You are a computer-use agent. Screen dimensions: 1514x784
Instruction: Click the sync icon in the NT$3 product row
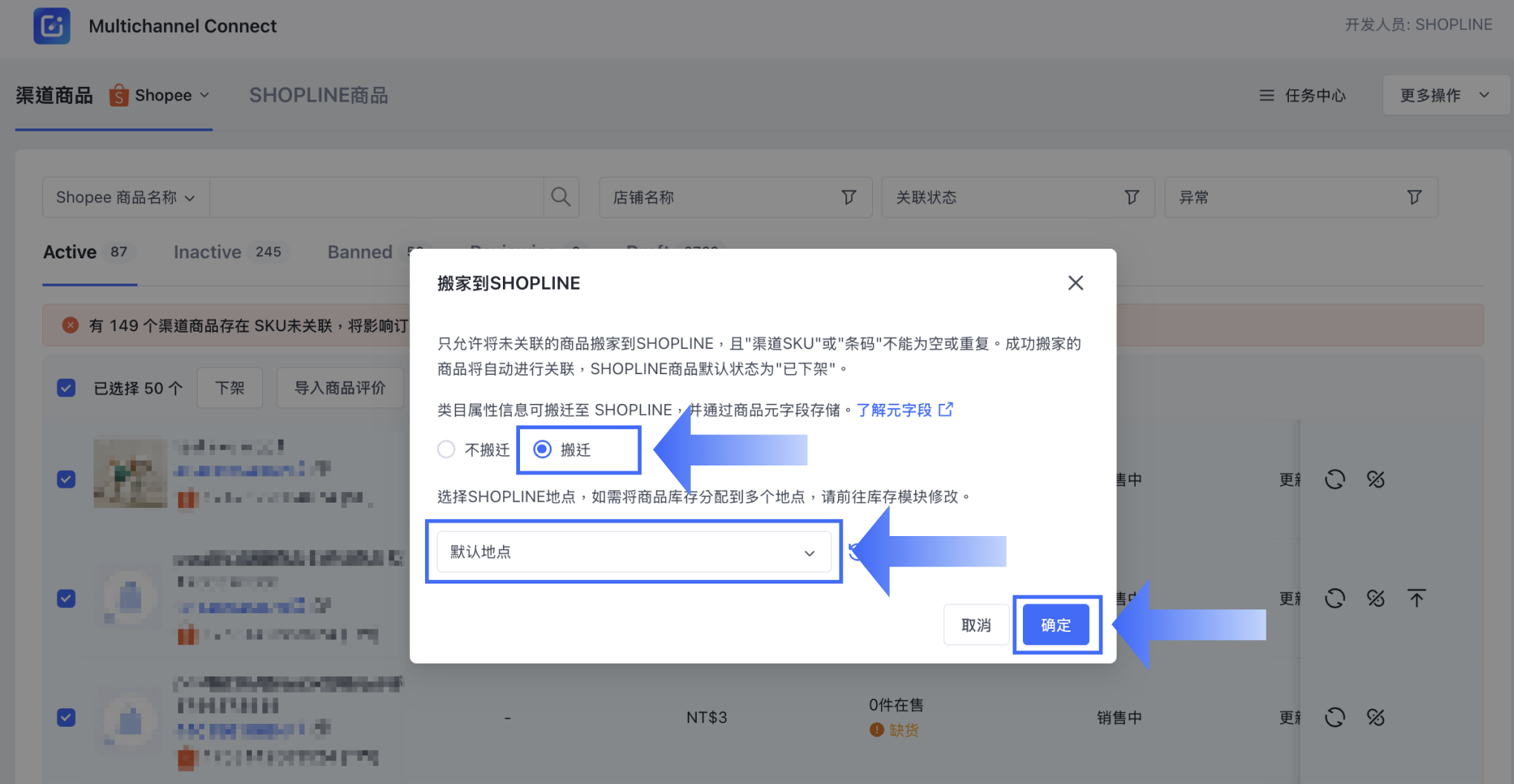click(x=1335, y=717)
